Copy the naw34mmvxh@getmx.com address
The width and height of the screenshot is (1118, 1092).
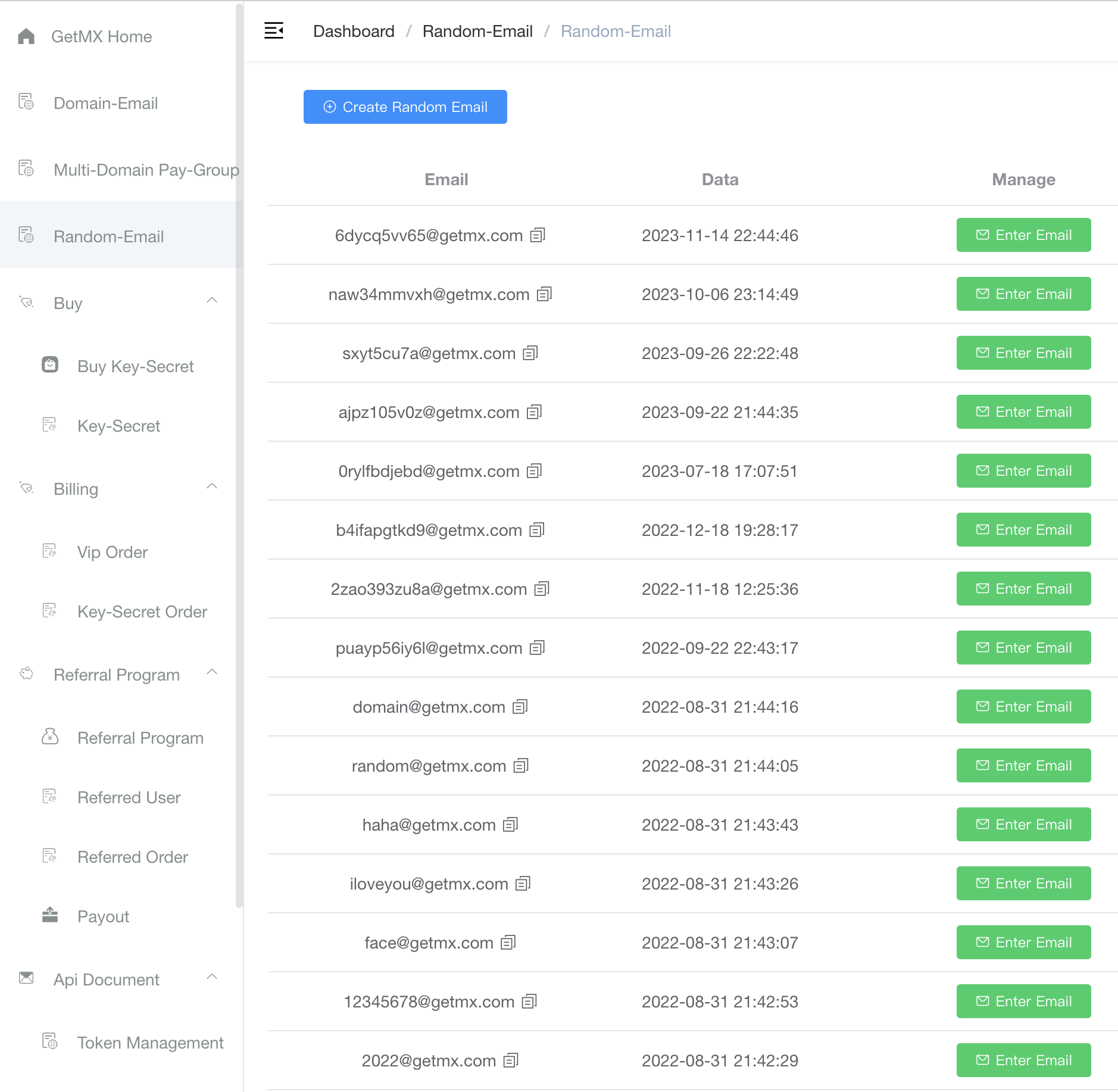coord(544,294)
